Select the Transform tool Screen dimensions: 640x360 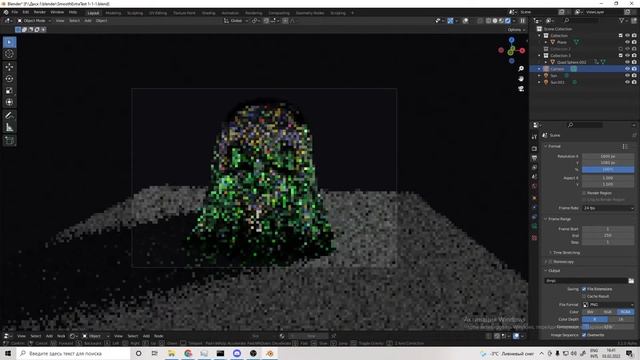coord(9,102)
